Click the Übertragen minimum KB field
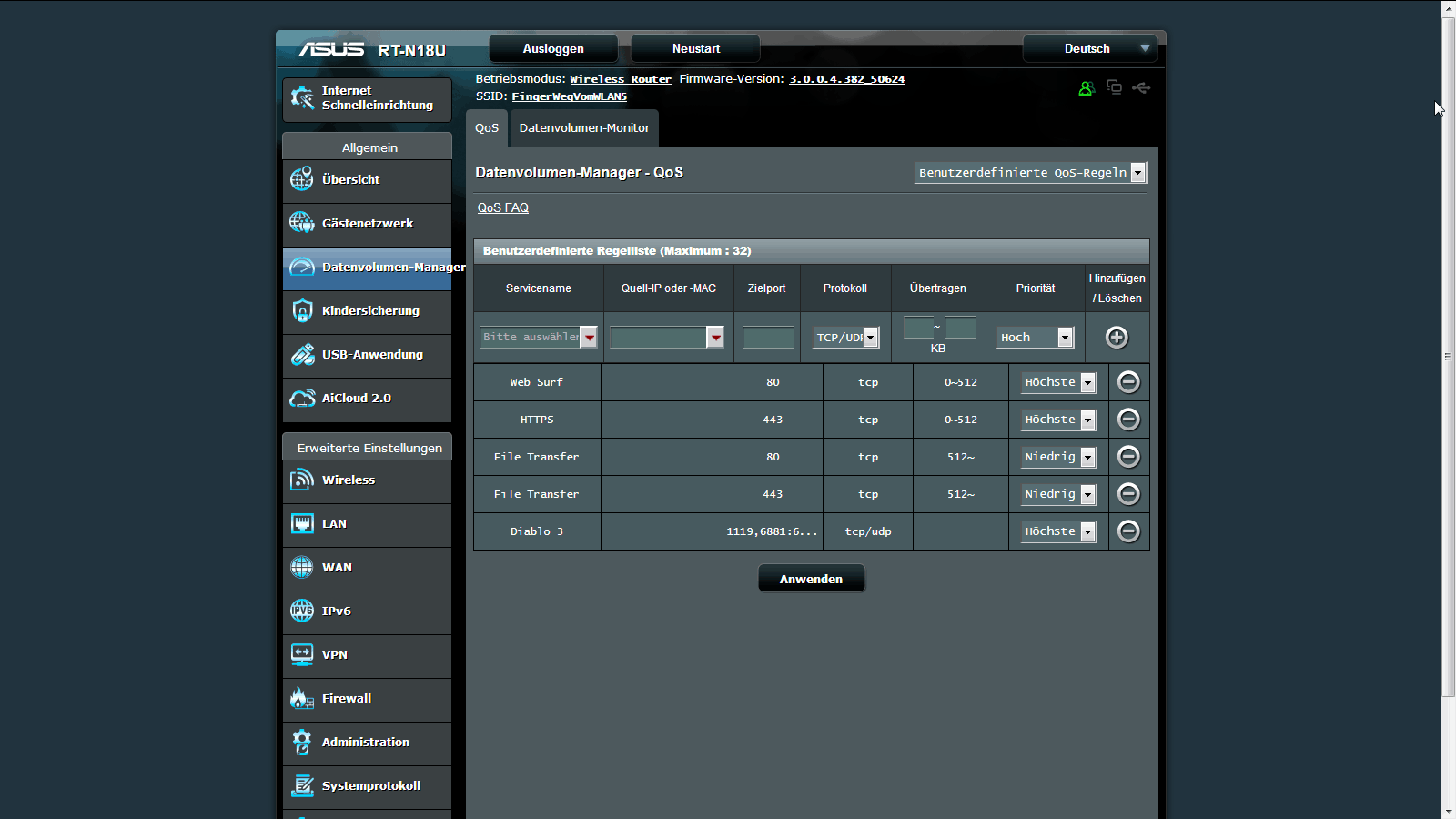Image resolution: width=1456 pixels, height=819 pixels. click(x=918, y=327)
